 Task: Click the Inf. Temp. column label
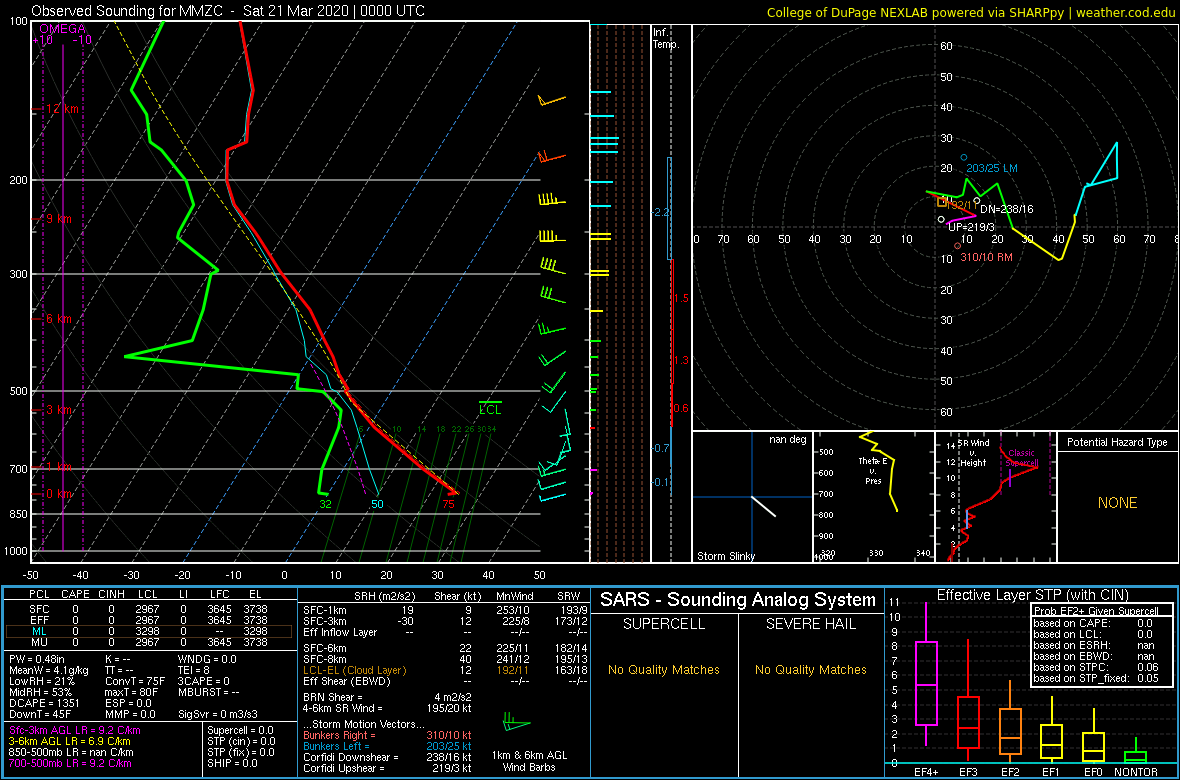click(x=665, y=38)
